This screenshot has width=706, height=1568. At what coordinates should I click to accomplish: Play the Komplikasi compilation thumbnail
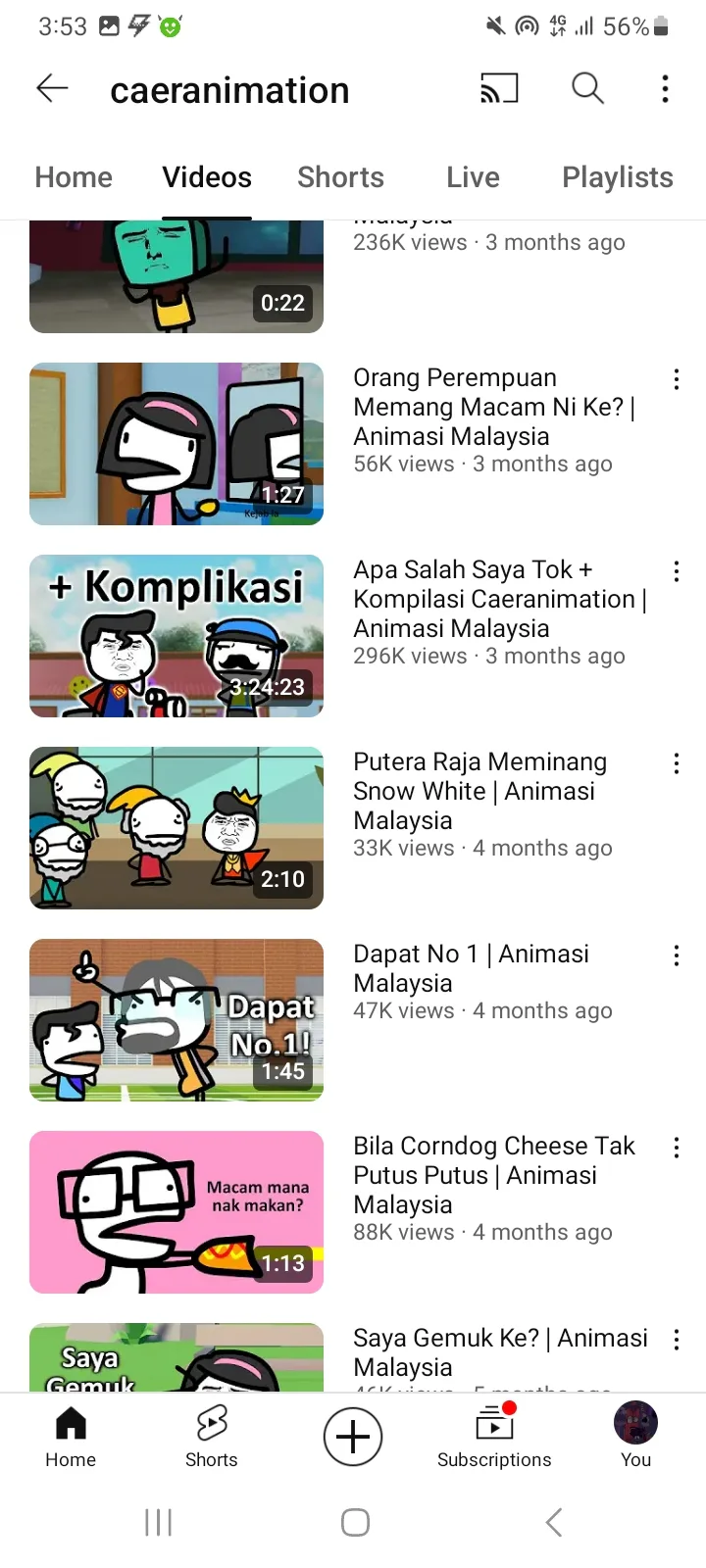(176, 636)
